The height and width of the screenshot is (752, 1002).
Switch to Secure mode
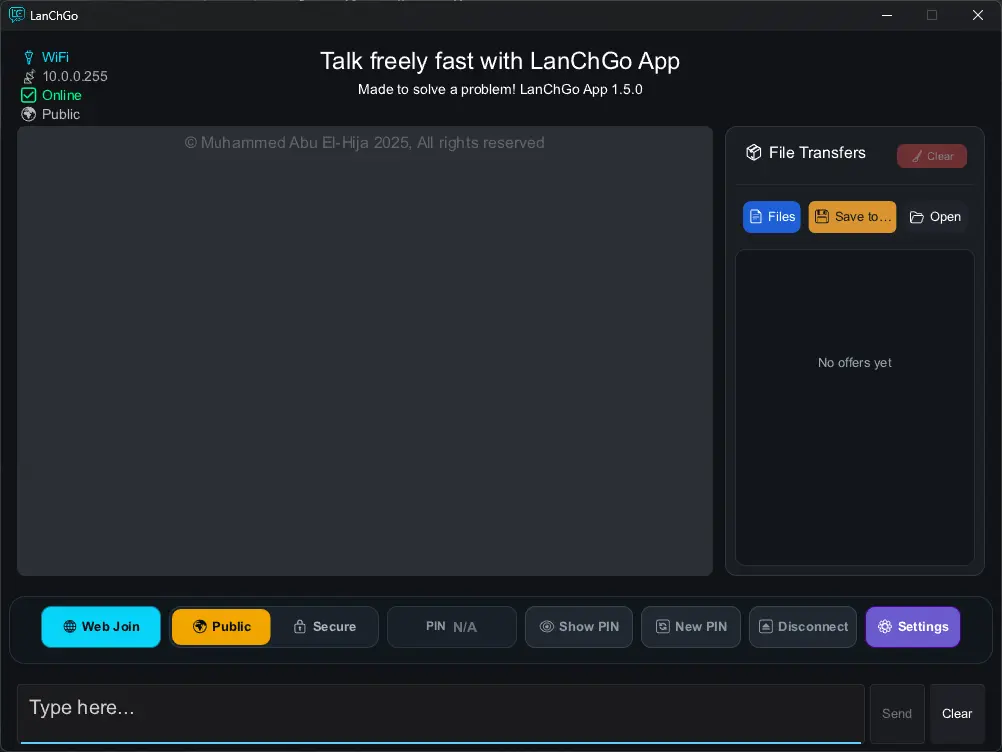325,627
